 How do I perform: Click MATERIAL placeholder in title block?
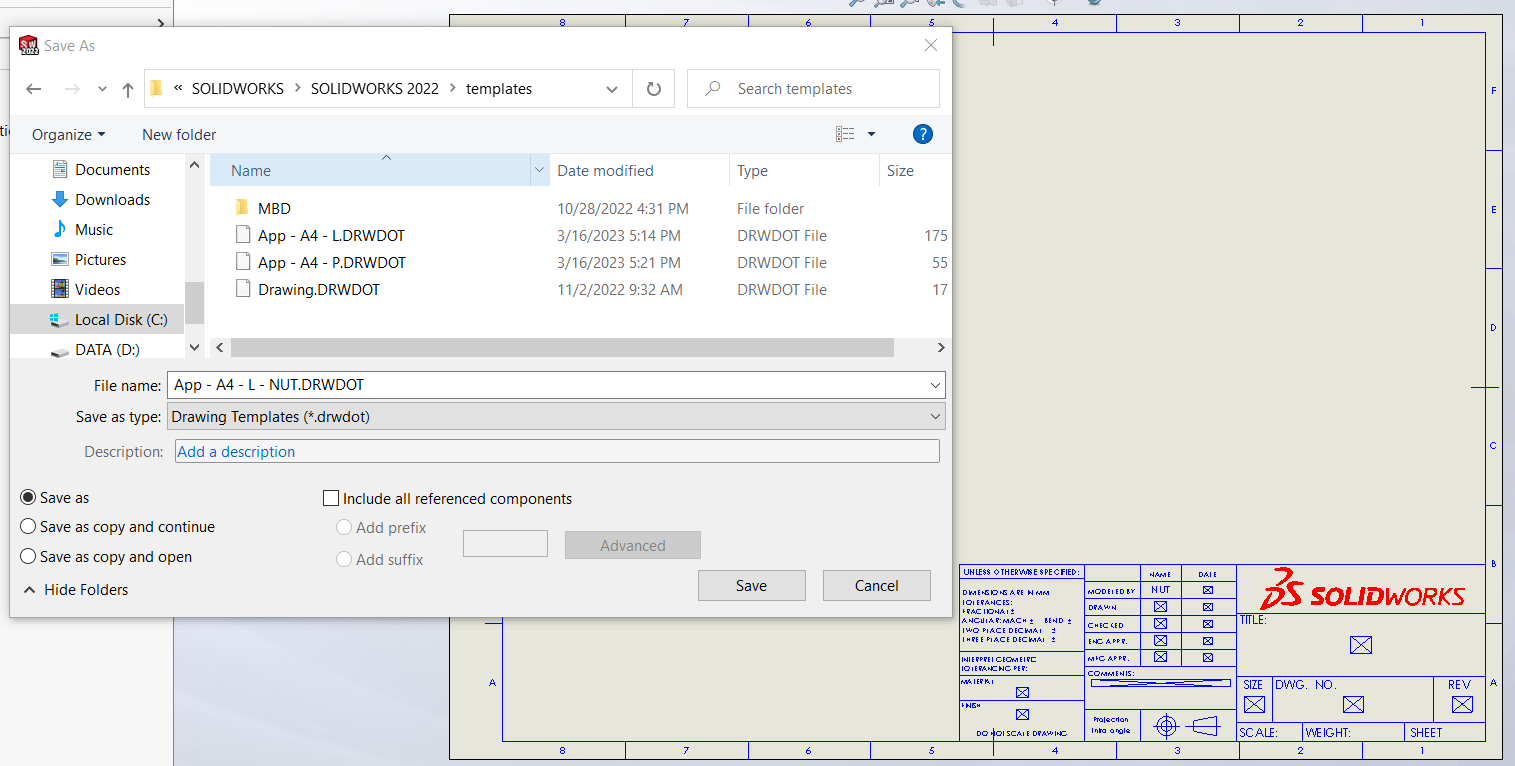[x=1022, y=692]
